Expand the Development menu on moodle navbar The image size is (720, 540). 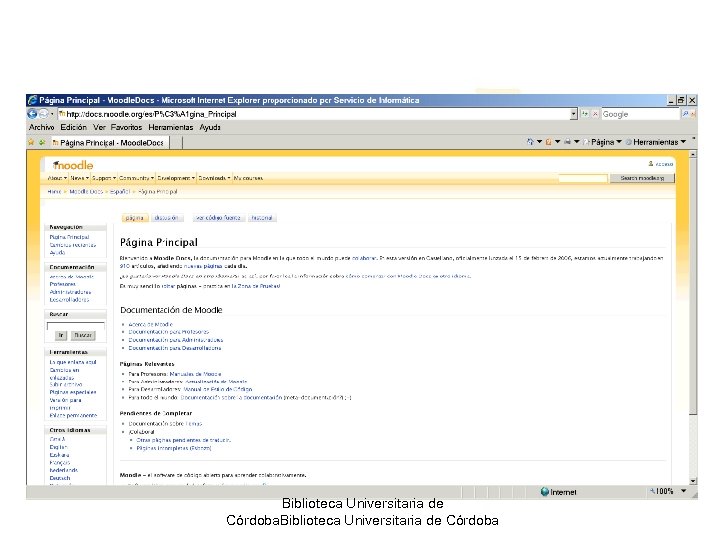coord(176,178)
